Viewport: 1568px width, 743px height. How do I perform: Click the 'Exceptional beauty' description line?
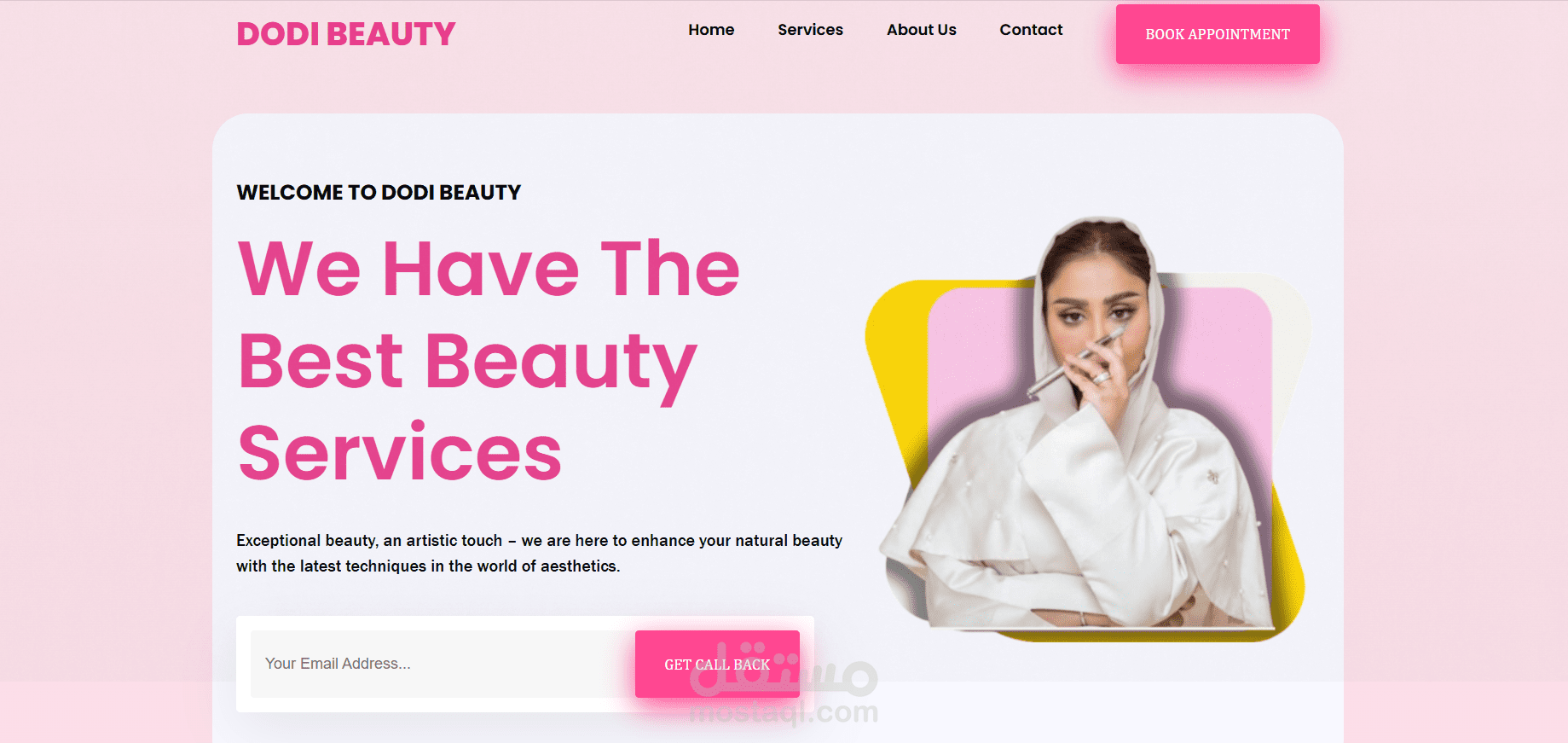(539, 541)
